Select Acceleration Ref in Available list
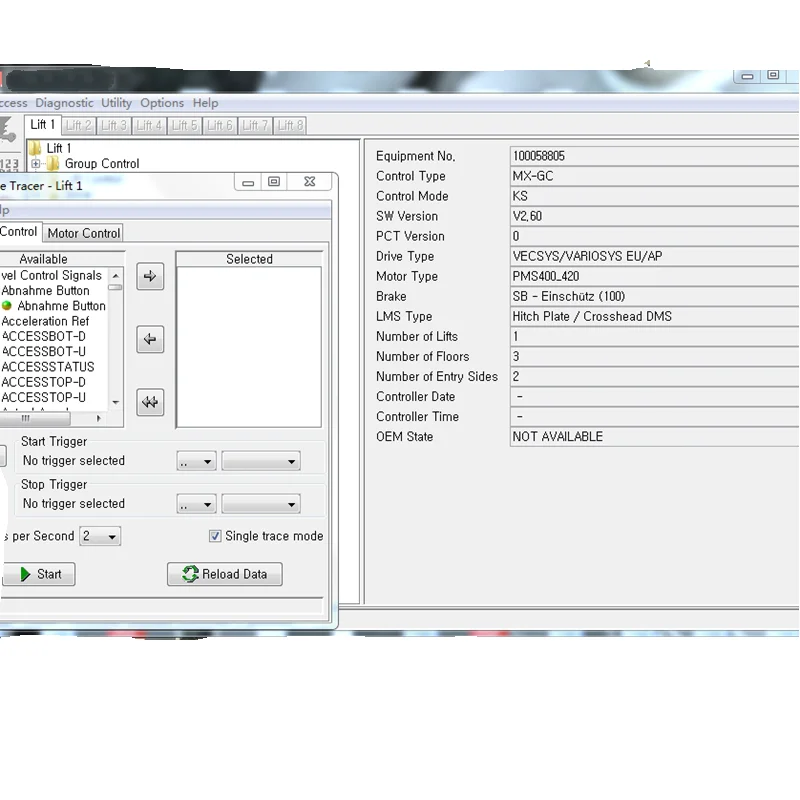The height and width of the screenshot is (800, 800). (x=45, y=321)
